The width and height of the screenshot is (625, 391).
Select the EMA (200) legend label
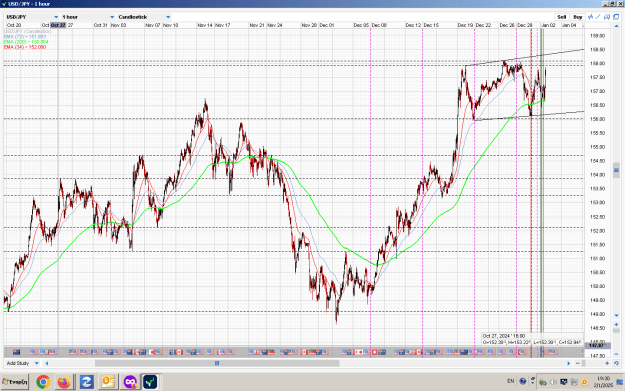(26, 42)
